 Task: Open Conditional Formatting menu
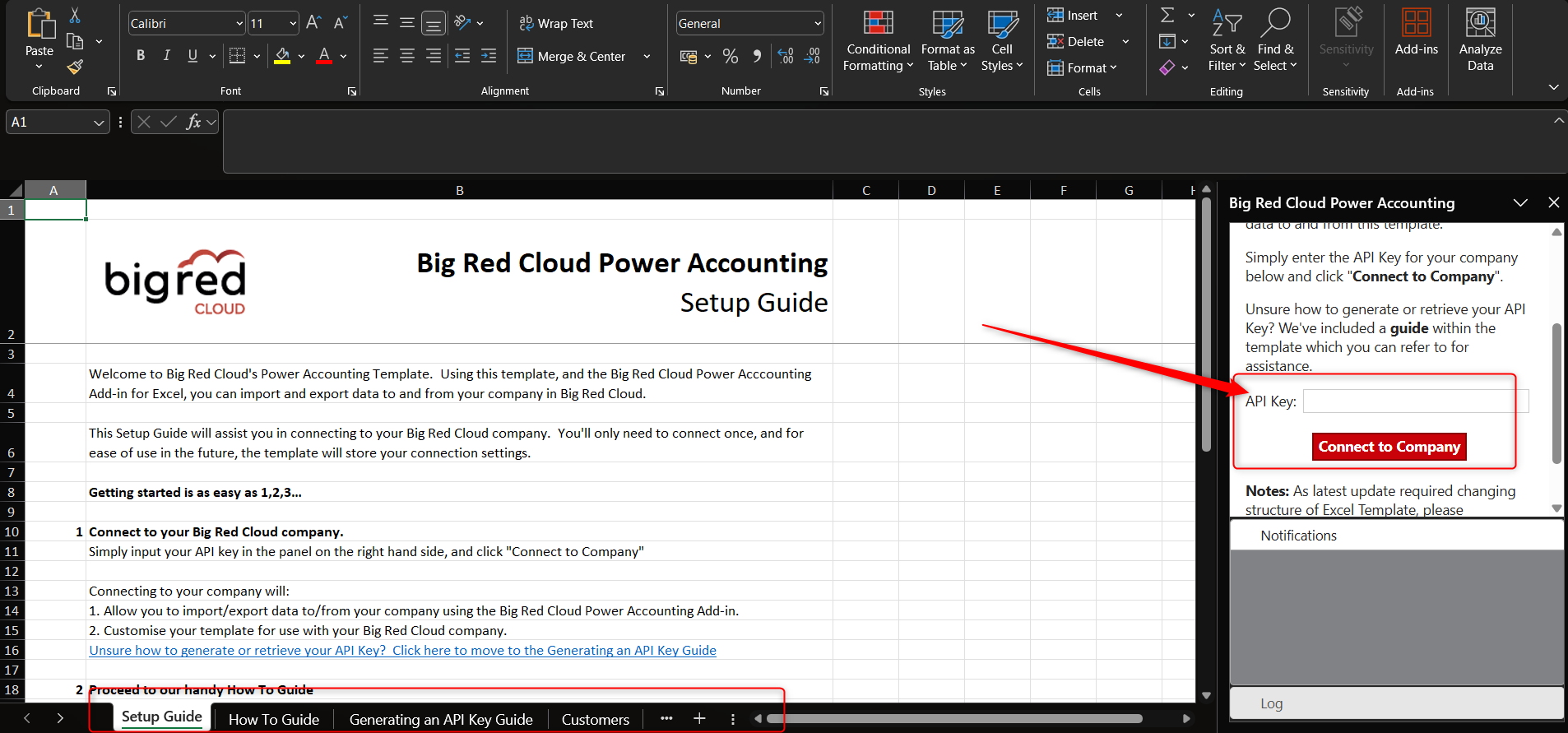tap(879, 41)
